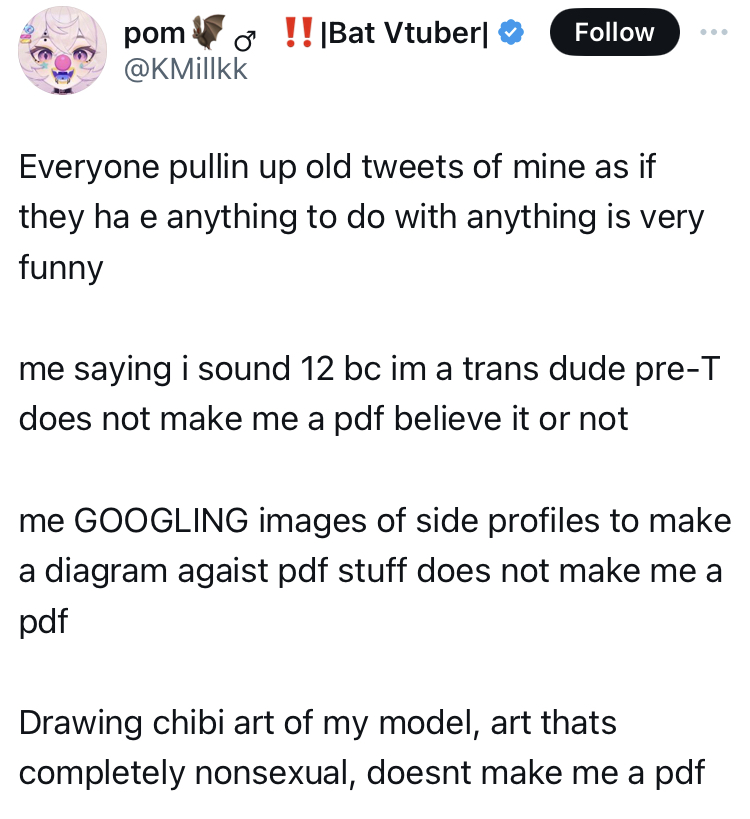Click the red double exclamation emoji
Image resolution: width=750 pixels, height=819 pixels.
pos(298,32)
